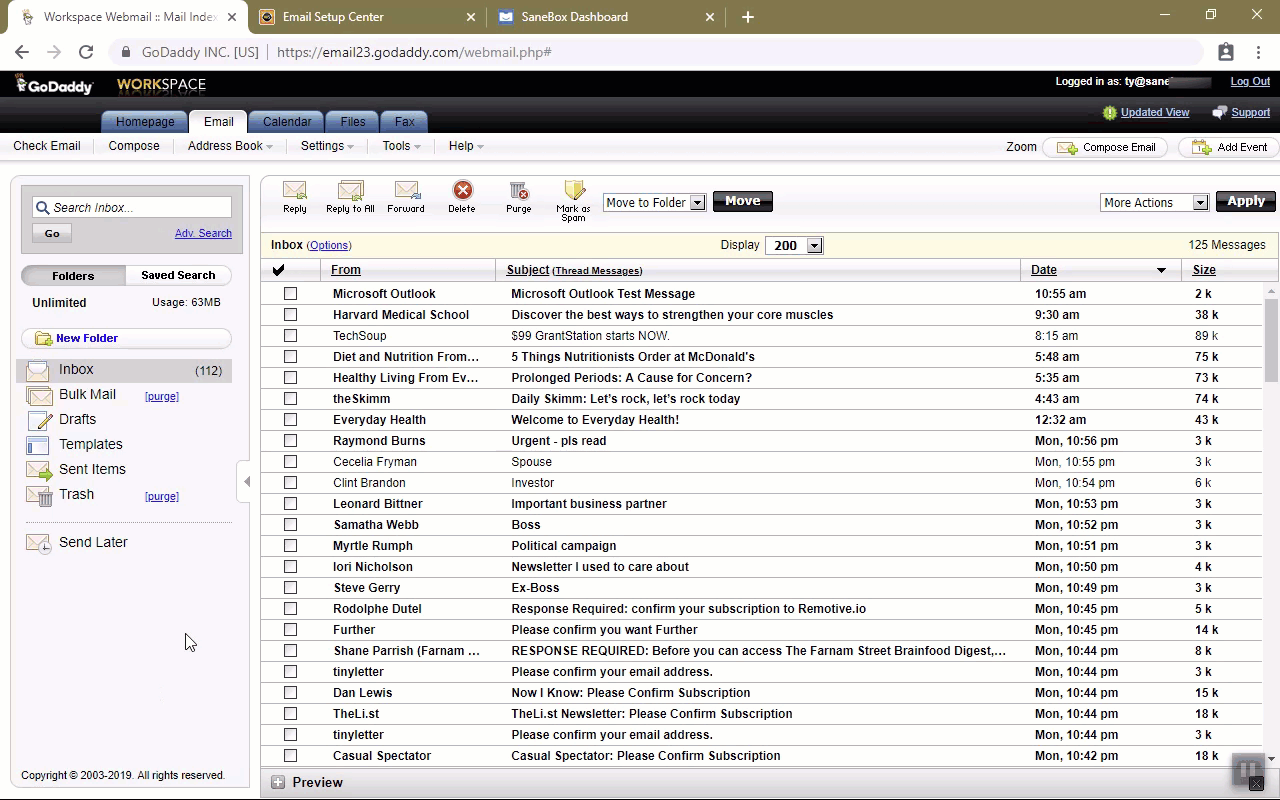Open the Bulk Mail folder
This screenshot has height=800, width=1280.
(87, 394)
